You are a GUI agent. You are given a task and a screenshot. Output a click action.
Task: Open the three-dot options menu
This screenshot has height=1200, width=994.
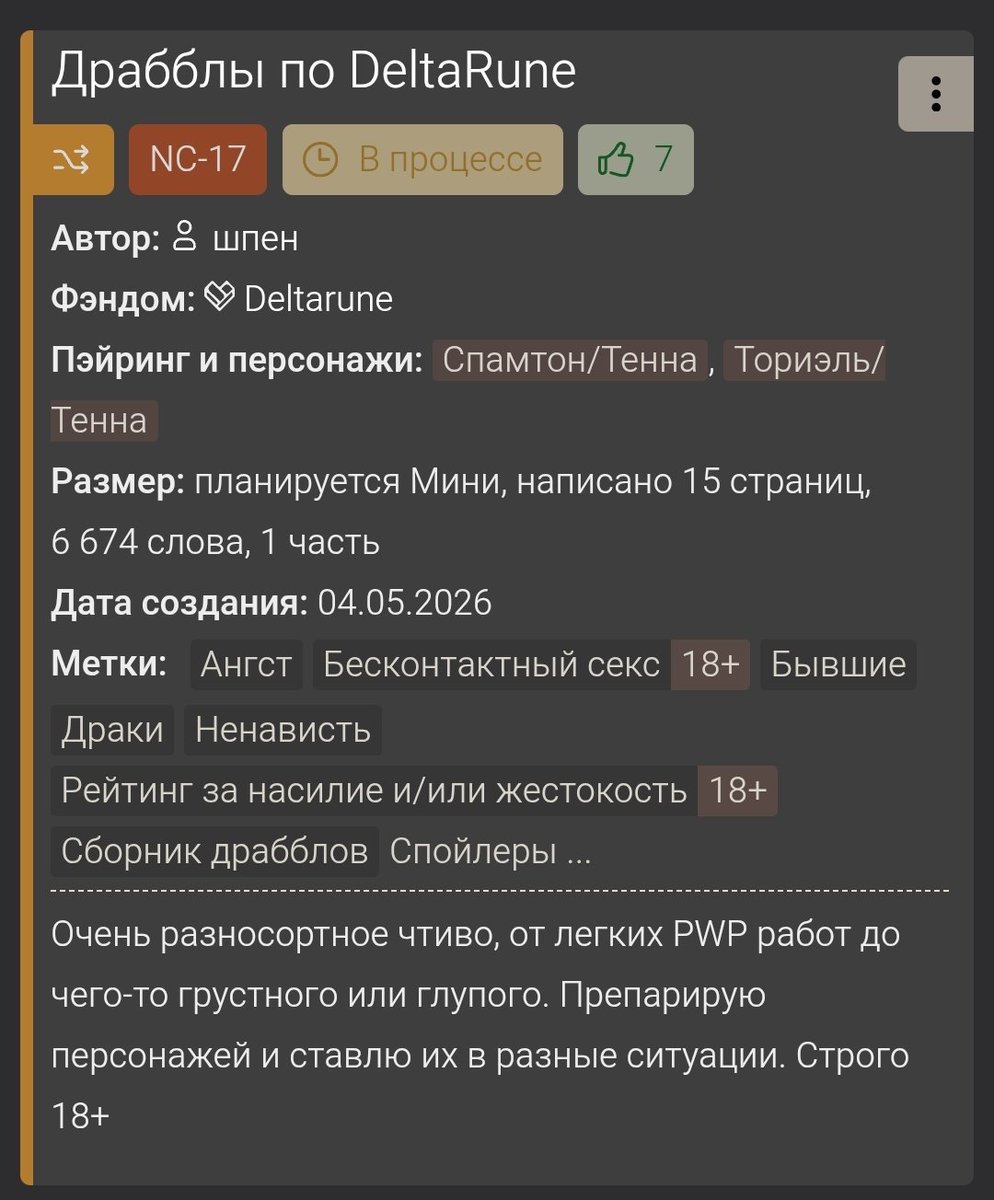[x=935, y=94]
